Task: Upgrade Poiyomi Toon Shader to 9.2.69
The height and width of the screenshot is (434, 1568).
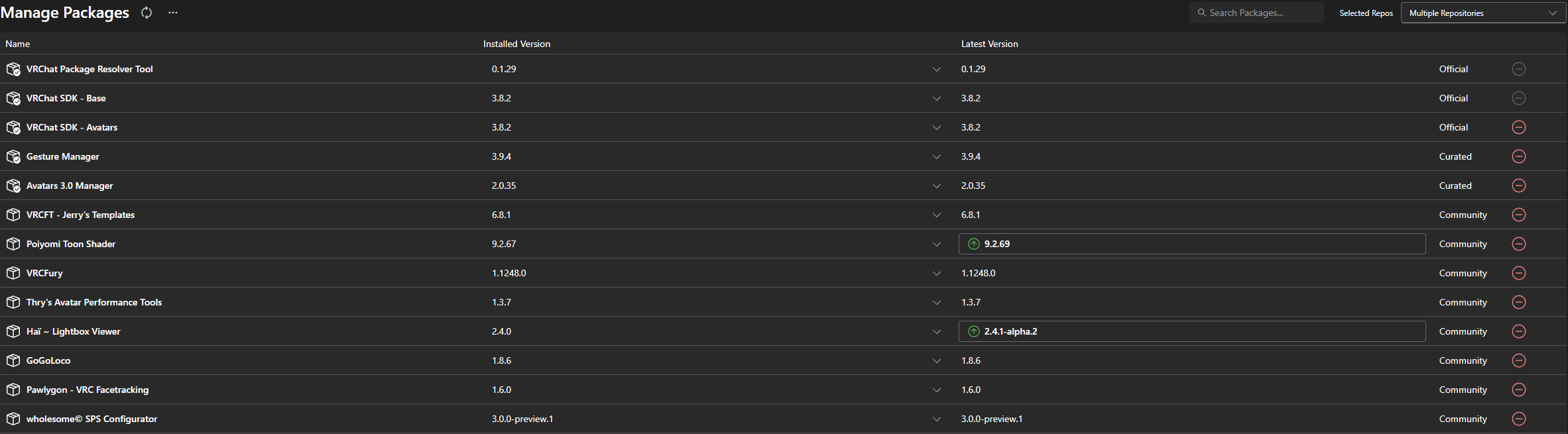Action: tap(1192, 244)
